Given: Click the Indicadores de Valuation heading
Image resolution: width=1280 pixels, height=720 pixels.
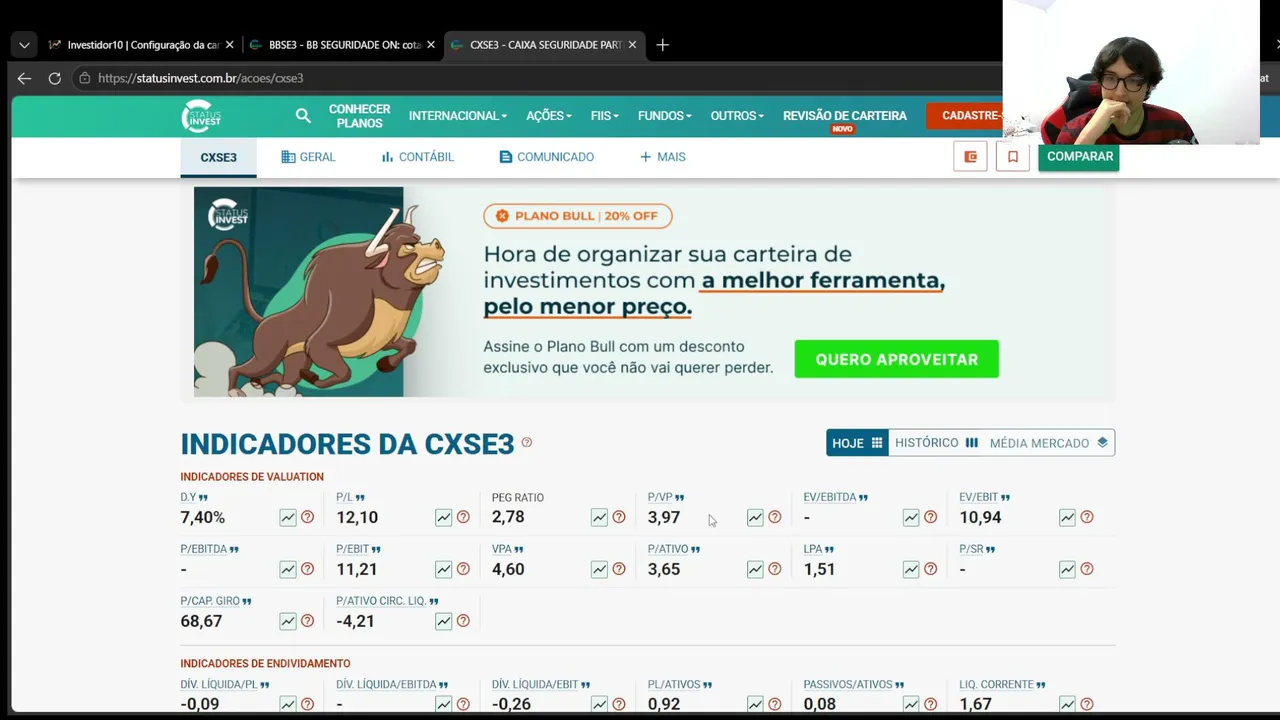Looking at the screenshot, I should pyautogui.click(x=252, y=477).
